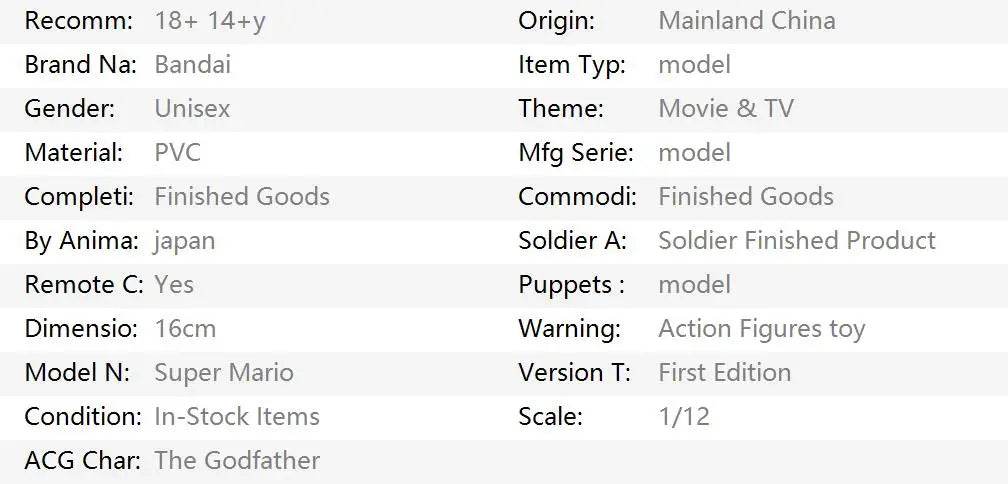Select the Mainland China origin value

(x=746, y=21)
